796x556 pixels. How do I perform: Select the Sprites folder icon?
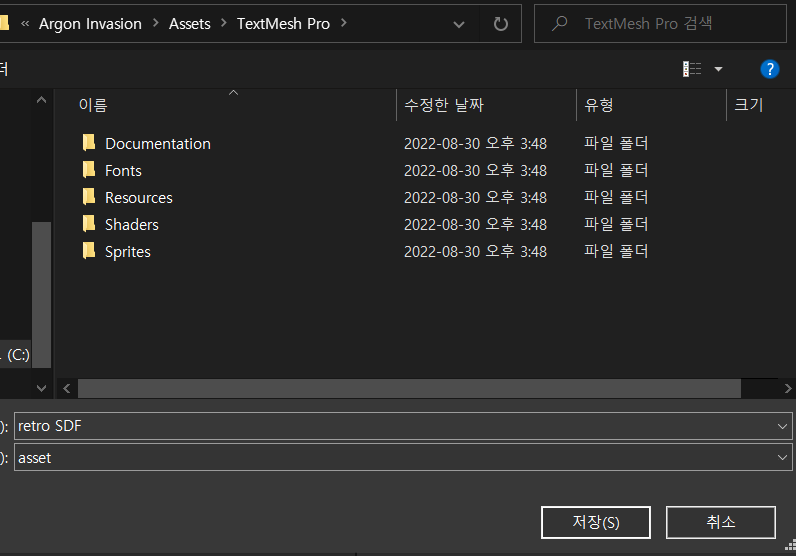pyautogui.click(x=89, y=251)
